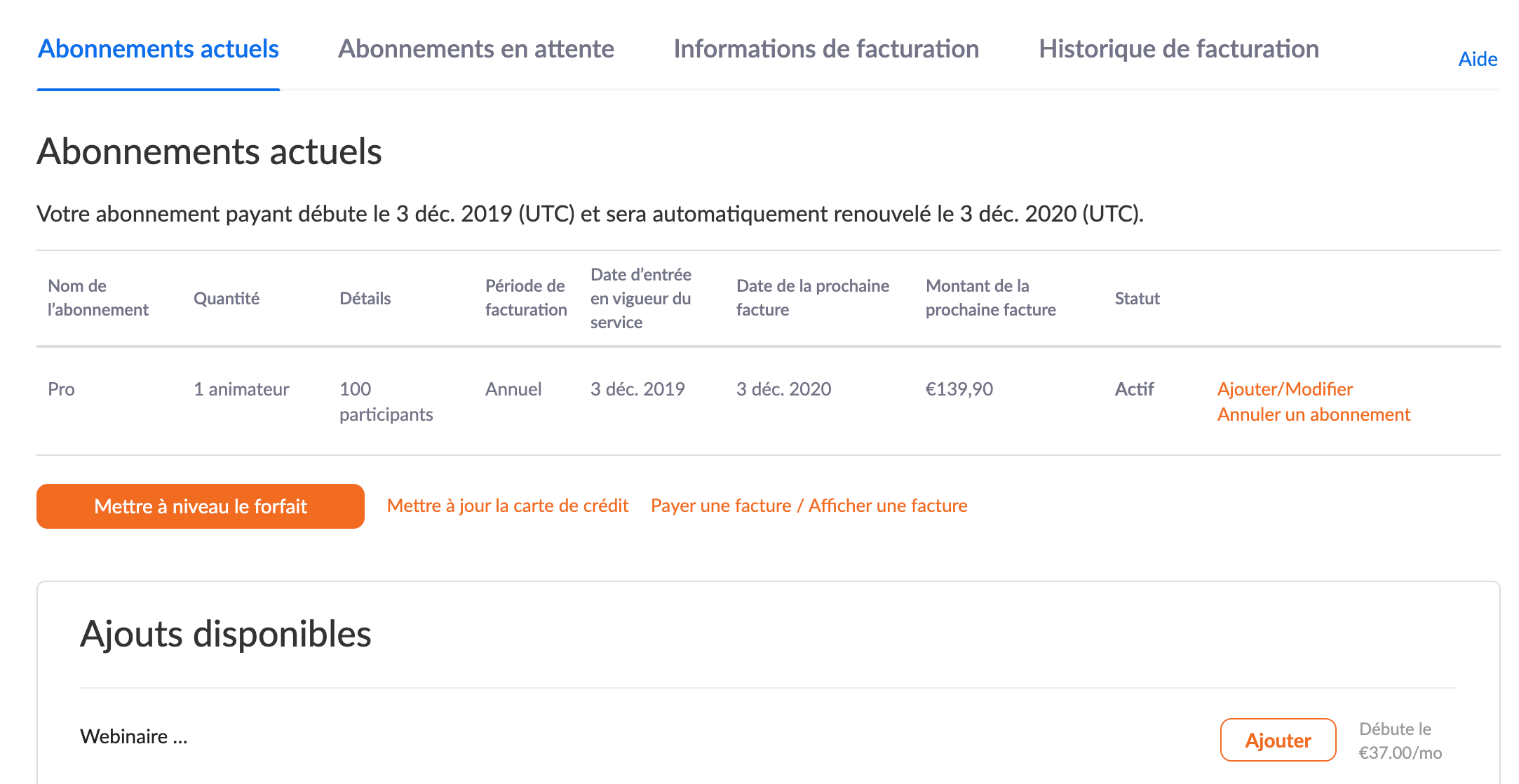Click Ajouter/Modifier for the Pro plan
1519x784 pixels.
click(x=1285, y=389)
